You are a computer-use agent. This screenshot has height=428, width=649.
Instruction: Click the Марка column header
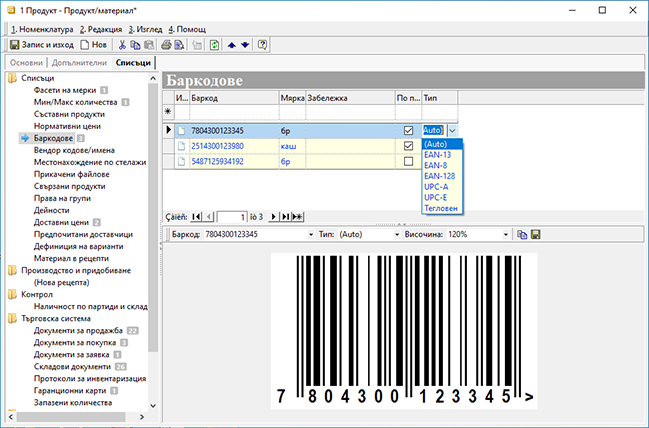coord(292,98)
